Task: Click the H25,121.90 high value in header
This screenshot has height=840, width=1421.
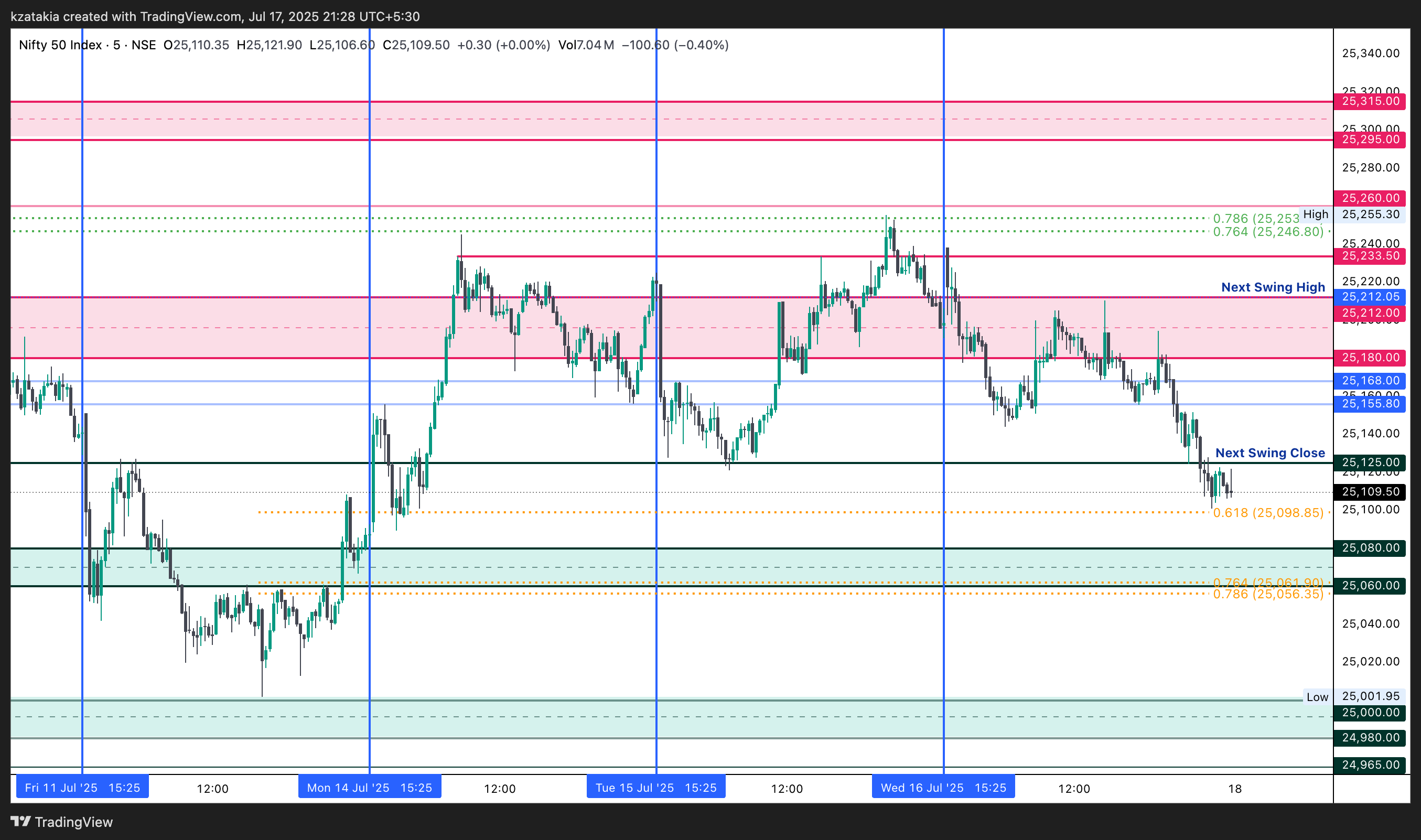Action: pos(270,45)
